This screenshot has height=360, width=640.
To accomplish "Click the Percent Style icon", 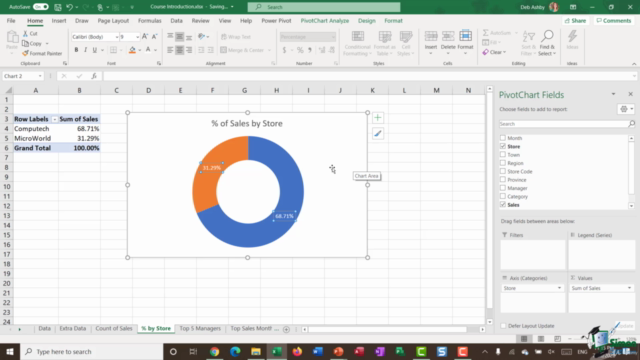I will [x=300, y=50].
